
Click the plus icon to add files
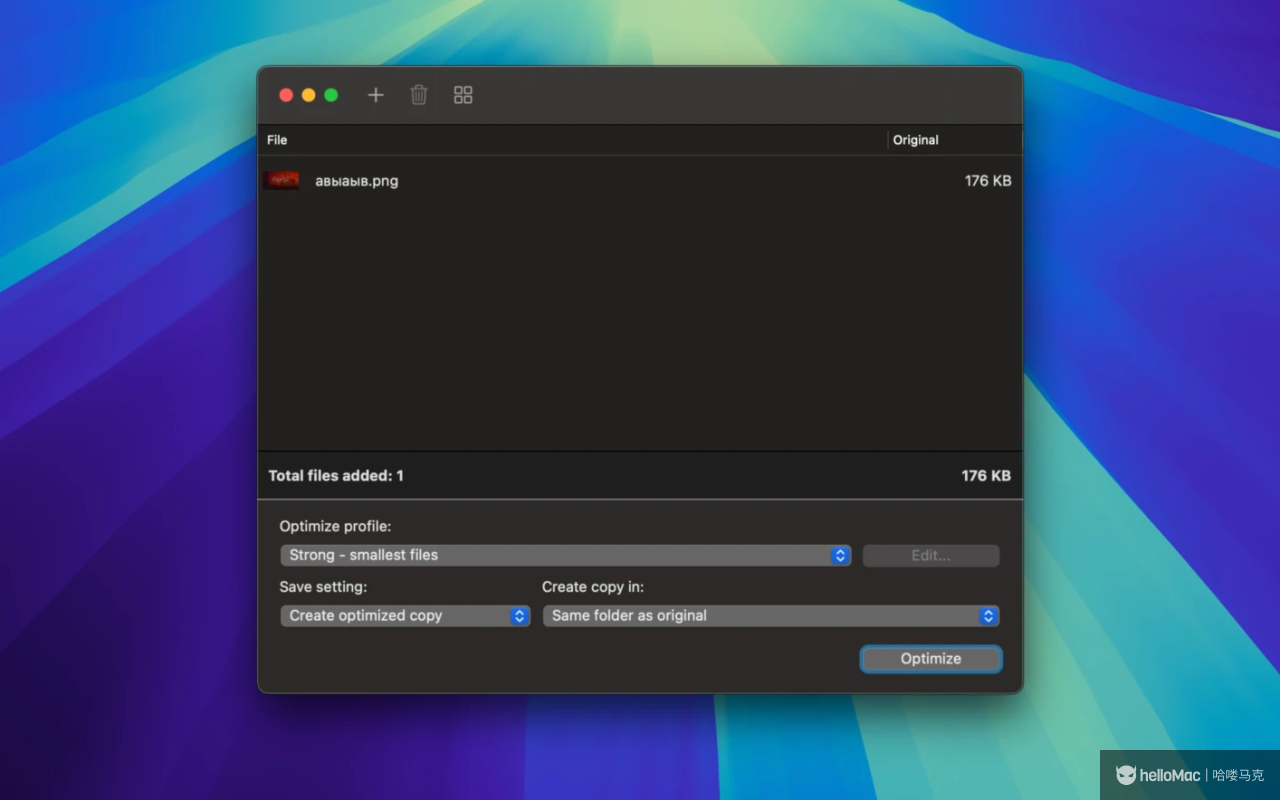(x=375, y=95)
